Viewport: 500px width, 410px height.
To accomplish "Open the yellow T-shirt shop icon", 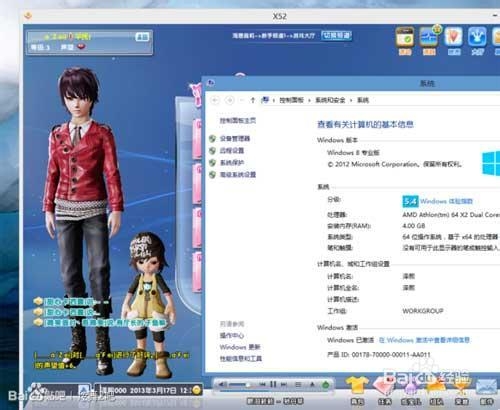I will pos(357,386).
